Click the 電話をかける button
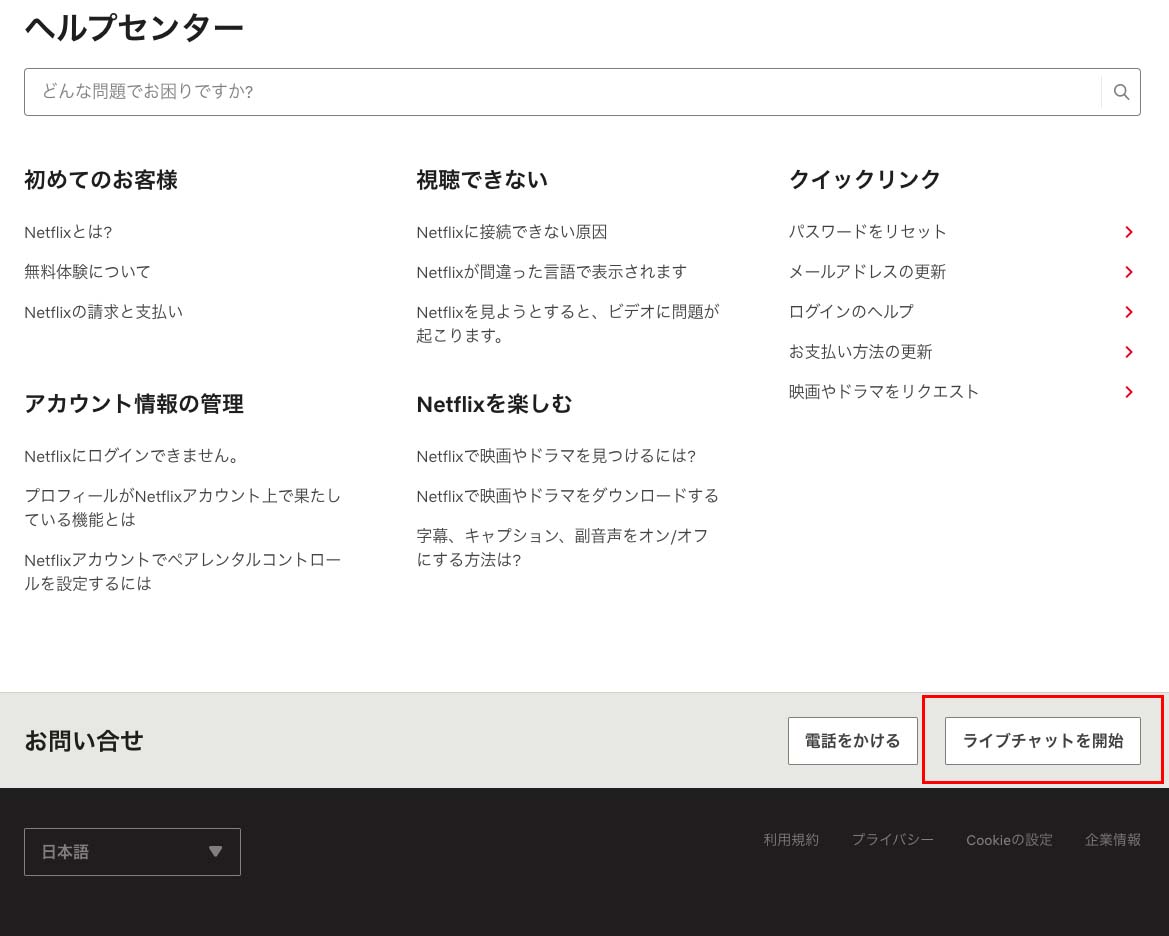 (x=852, y=741)
